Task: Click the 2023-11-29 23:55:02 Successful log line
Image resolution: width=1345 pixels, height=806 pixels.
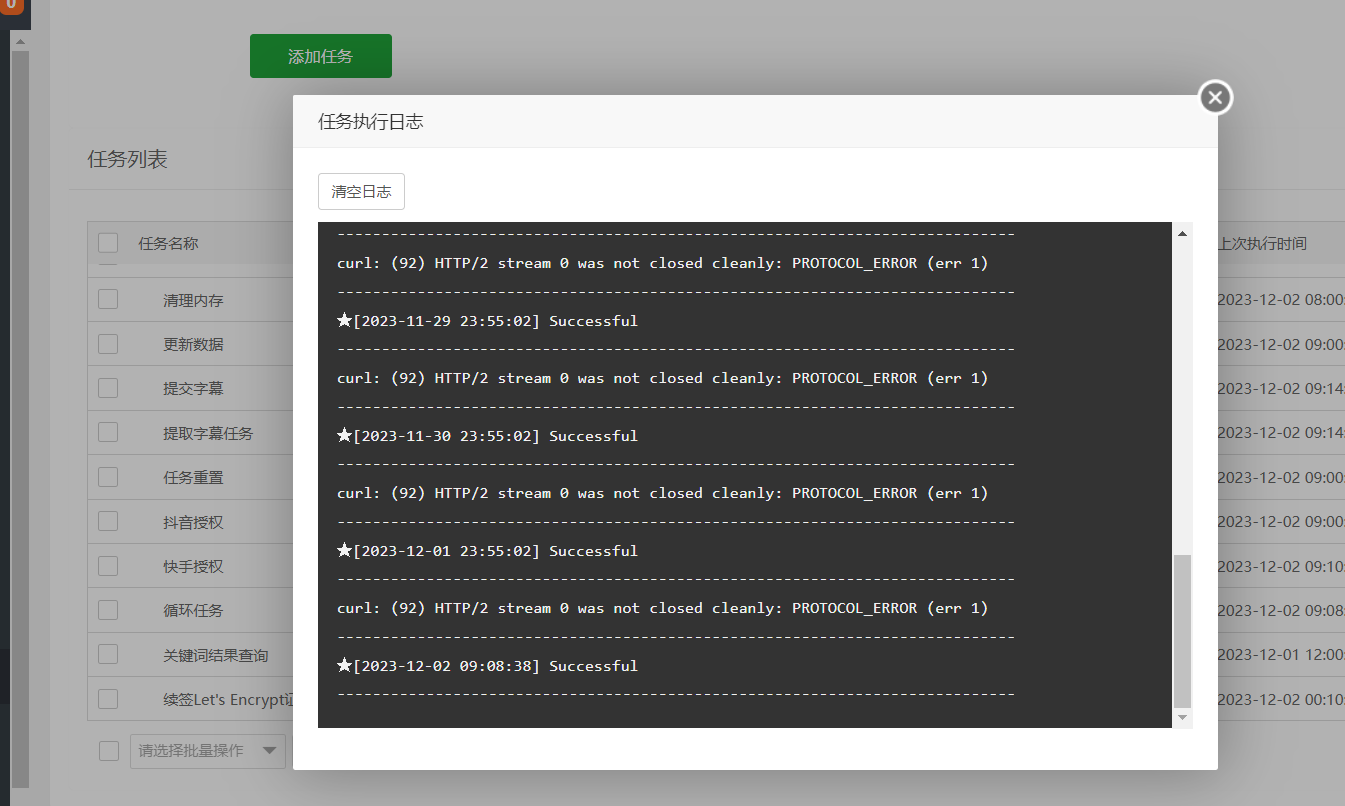Action: (487, 321)
